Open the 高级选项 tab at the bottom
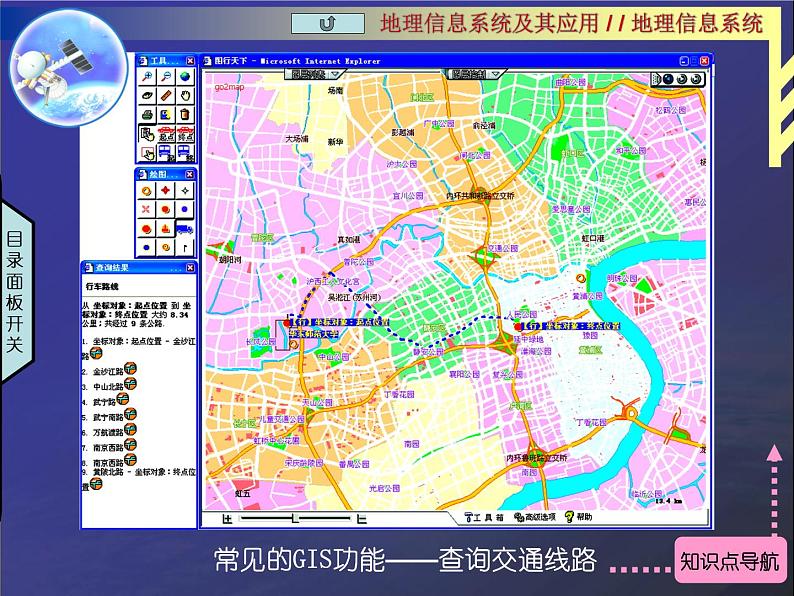This screenshot has height=596, width=794. 535,517
